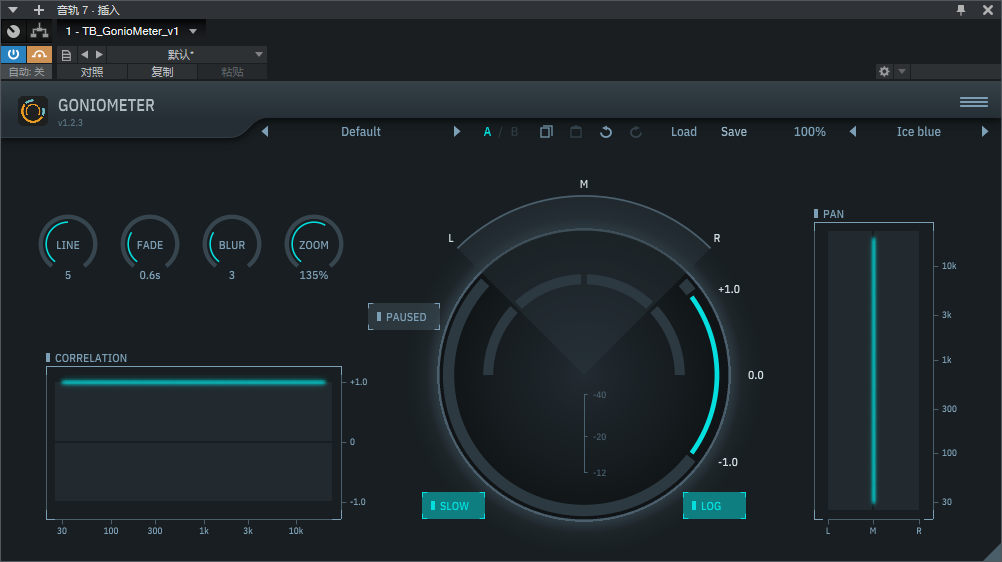Turn off the LOG scale toggle
Image resolution: width=1002 pixels, height=562 pixels.
(714, 506)
